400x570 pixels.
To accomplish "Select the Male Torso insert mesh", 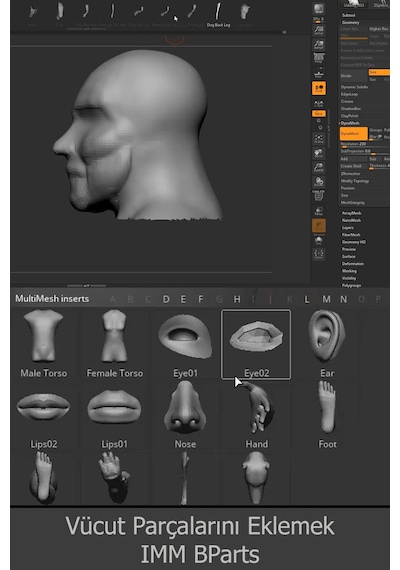I will tap(44, 344).
